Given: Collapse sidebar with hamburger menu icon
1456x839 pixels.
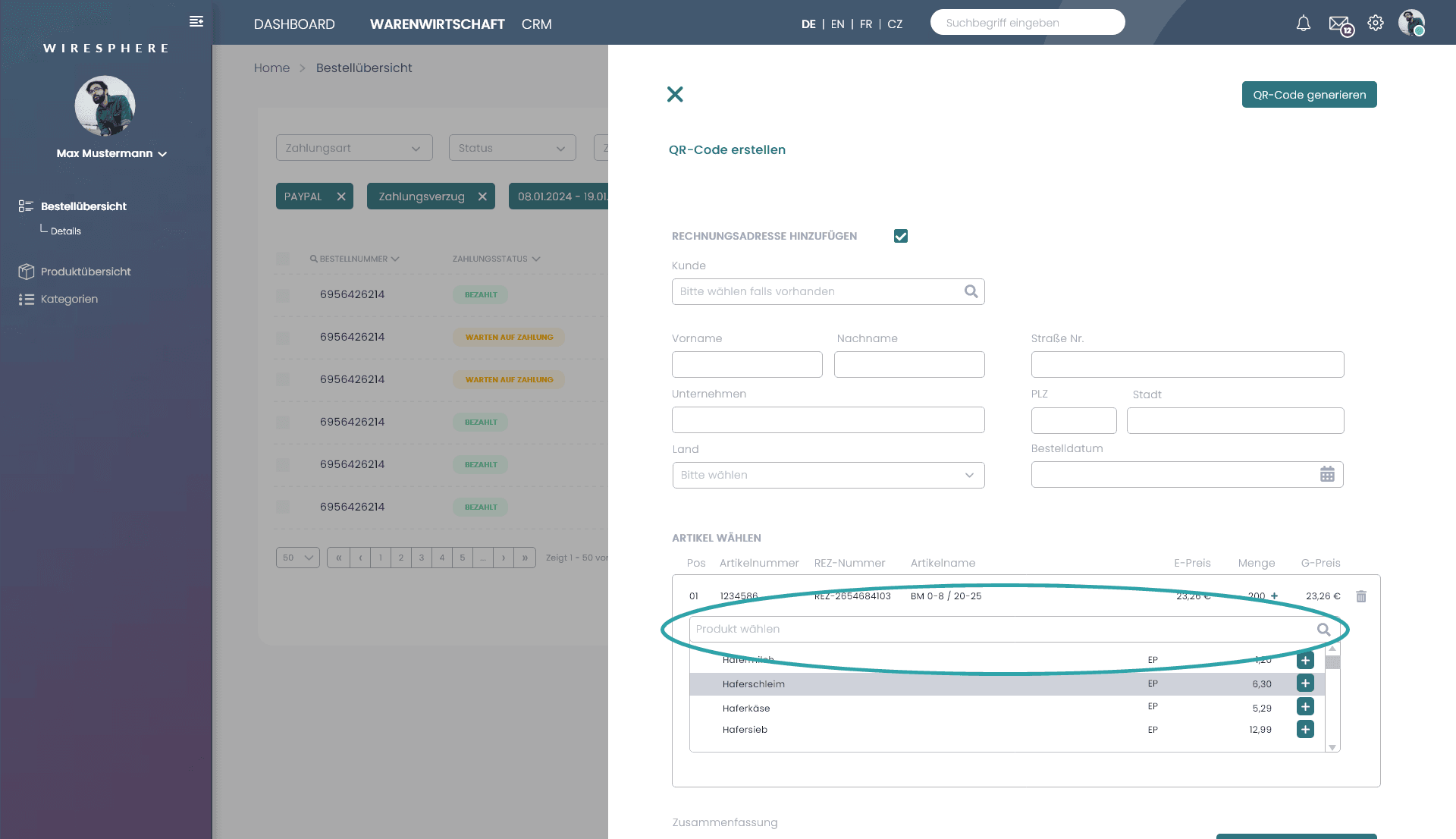Looking at the screenshot, I should pyautogui.click(x=196, y=21).
